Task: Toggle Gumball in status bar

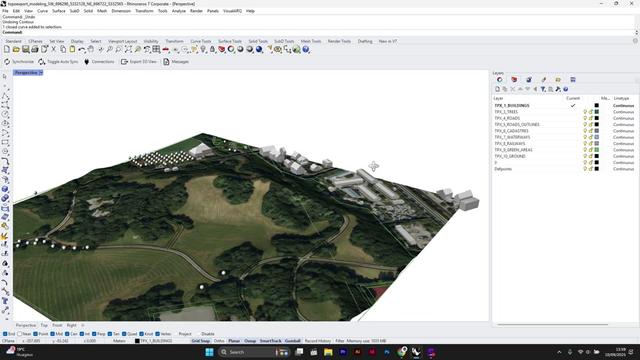Action: pos(292,341)
